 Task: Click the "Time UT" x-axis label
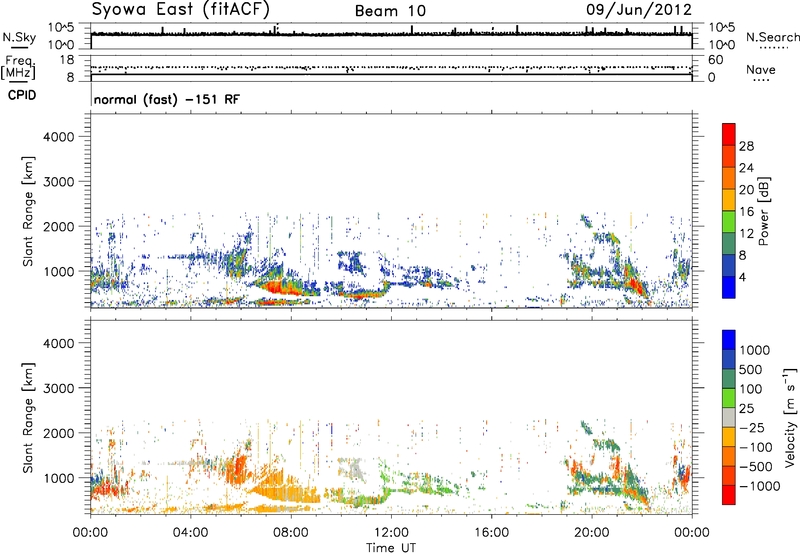point(391,548)
